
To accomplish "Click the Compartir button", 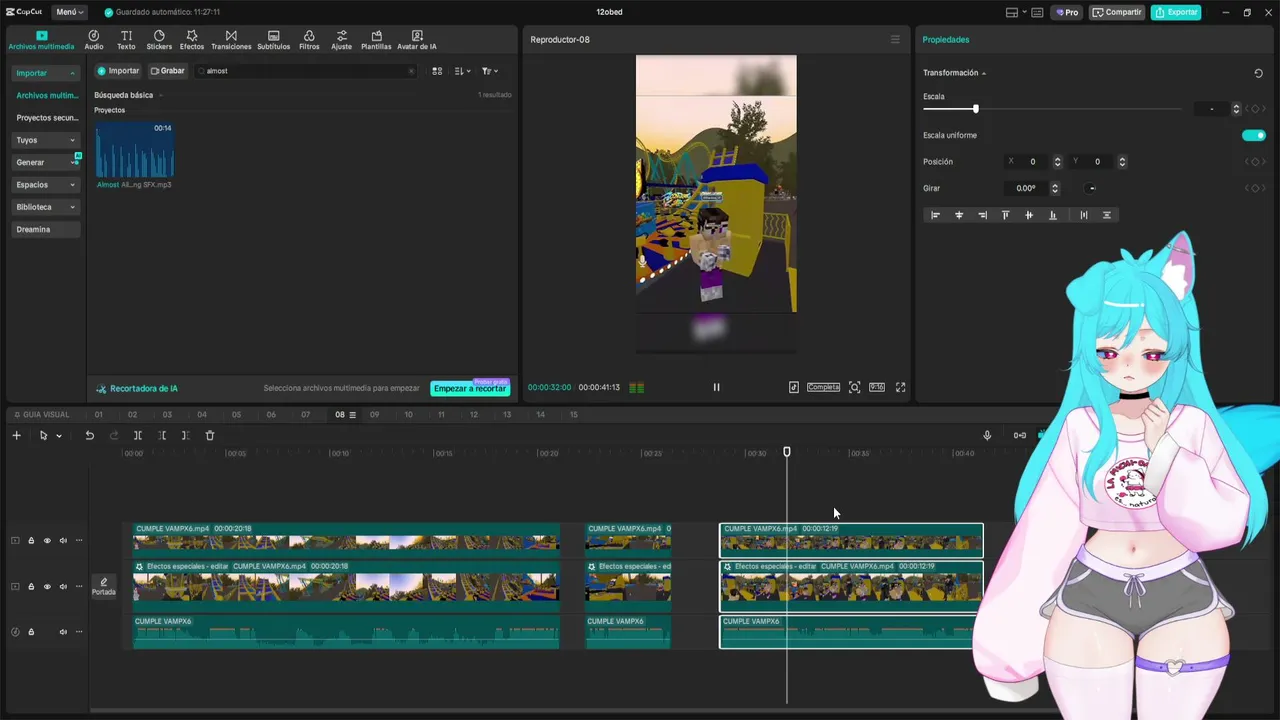I will pos(1117,12).
